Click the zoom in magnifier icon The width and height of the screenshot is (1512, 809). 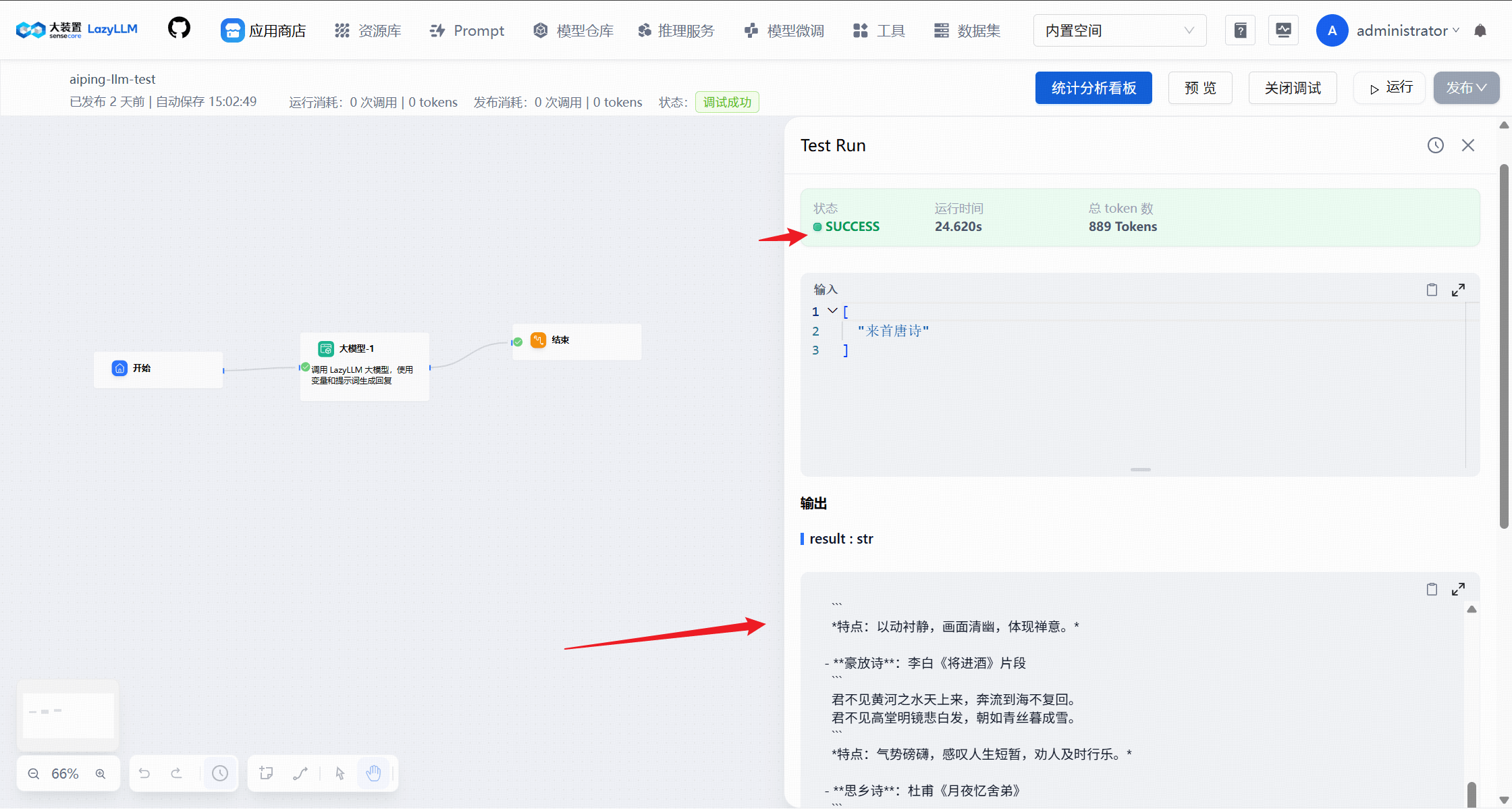[101, 774]
